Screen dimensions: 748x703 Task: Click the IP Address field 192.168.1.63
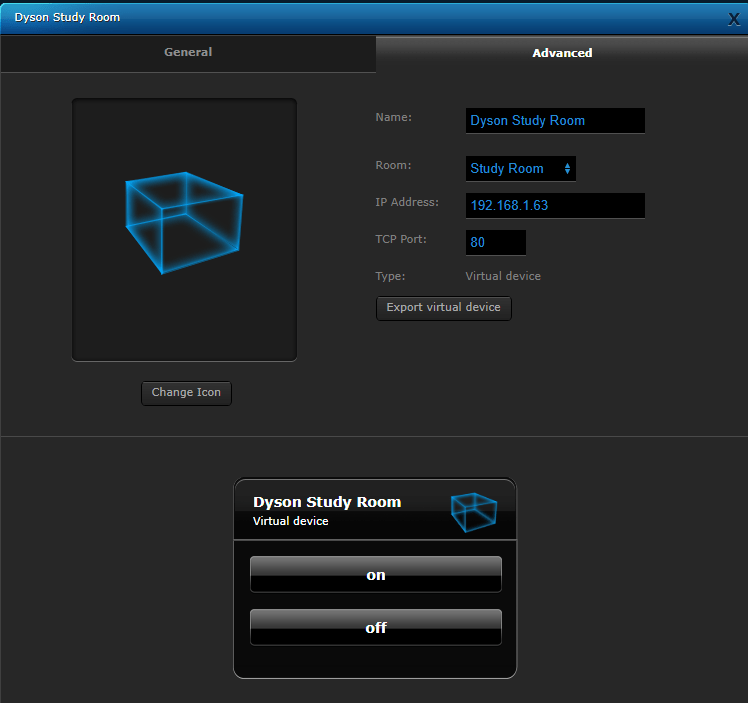[555, 206]
